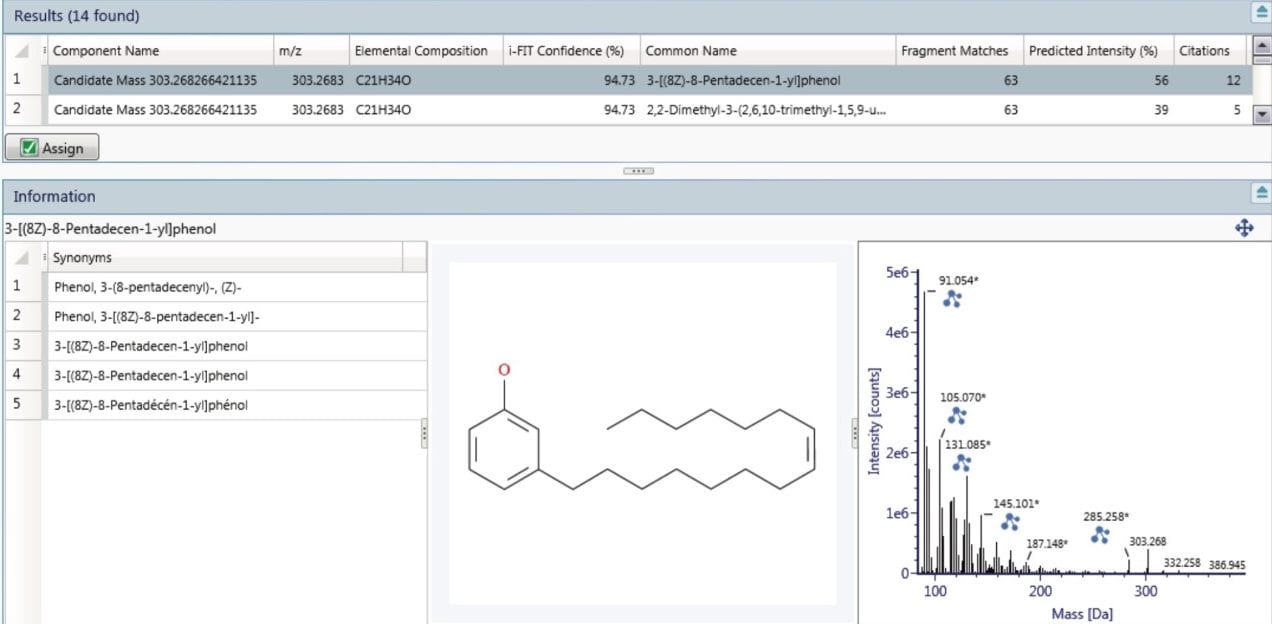Image resolution: width=1272 pixels, height=624 pixels.
Task: Click fragment structure icon at 105.070 peak
Action: click(957, 415)
